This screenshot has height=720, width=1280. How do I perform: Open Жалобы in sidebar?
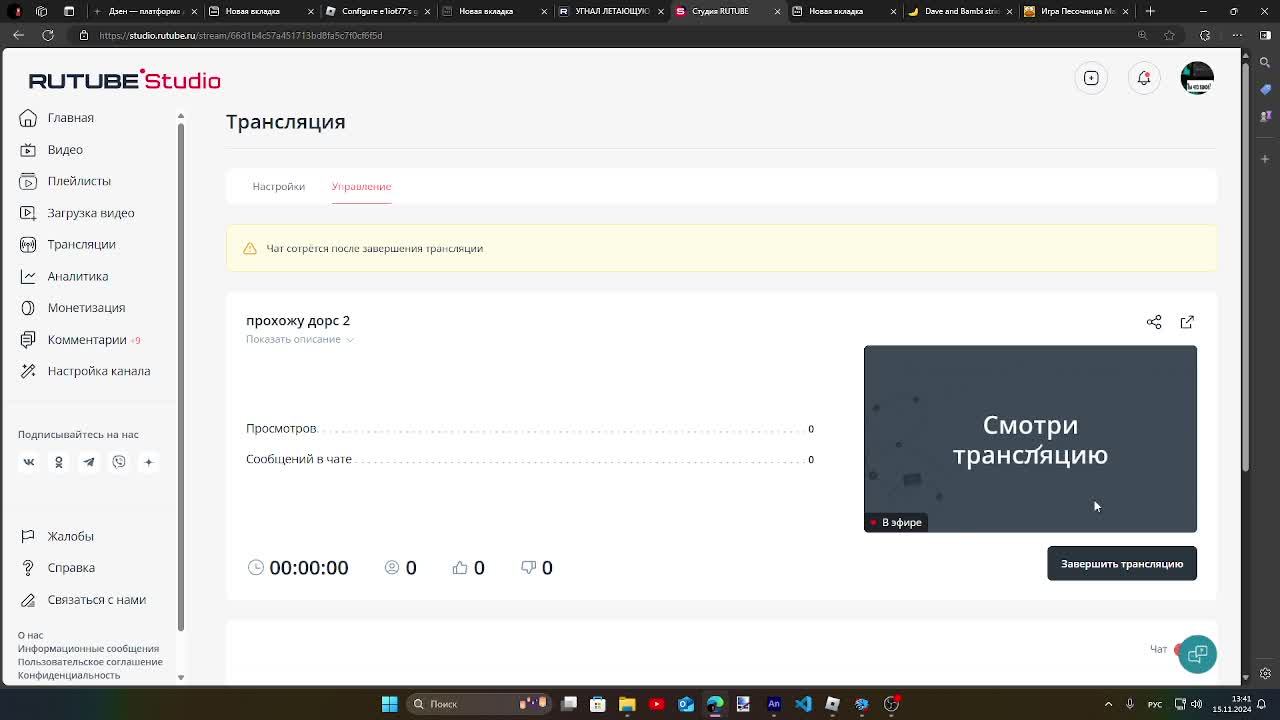click(70, 536)
